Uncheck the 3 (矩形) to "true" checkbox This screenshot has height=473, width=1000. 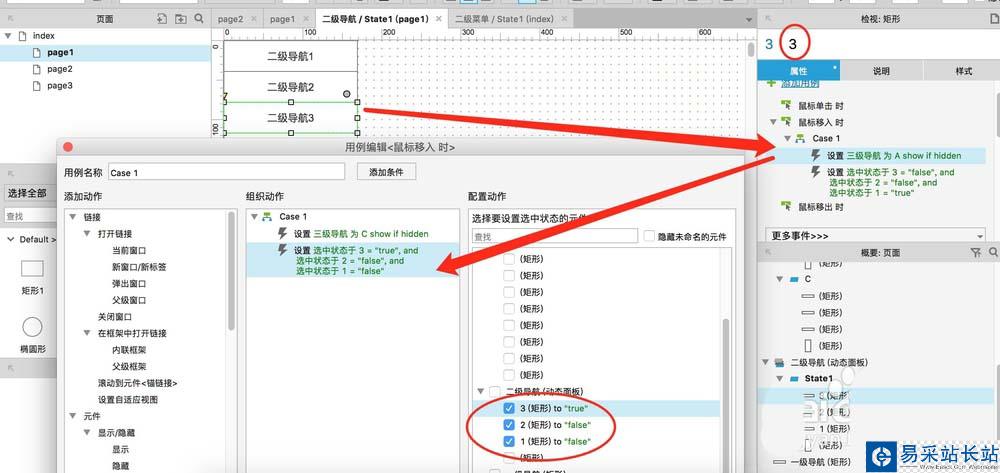[x=508, y=408]
